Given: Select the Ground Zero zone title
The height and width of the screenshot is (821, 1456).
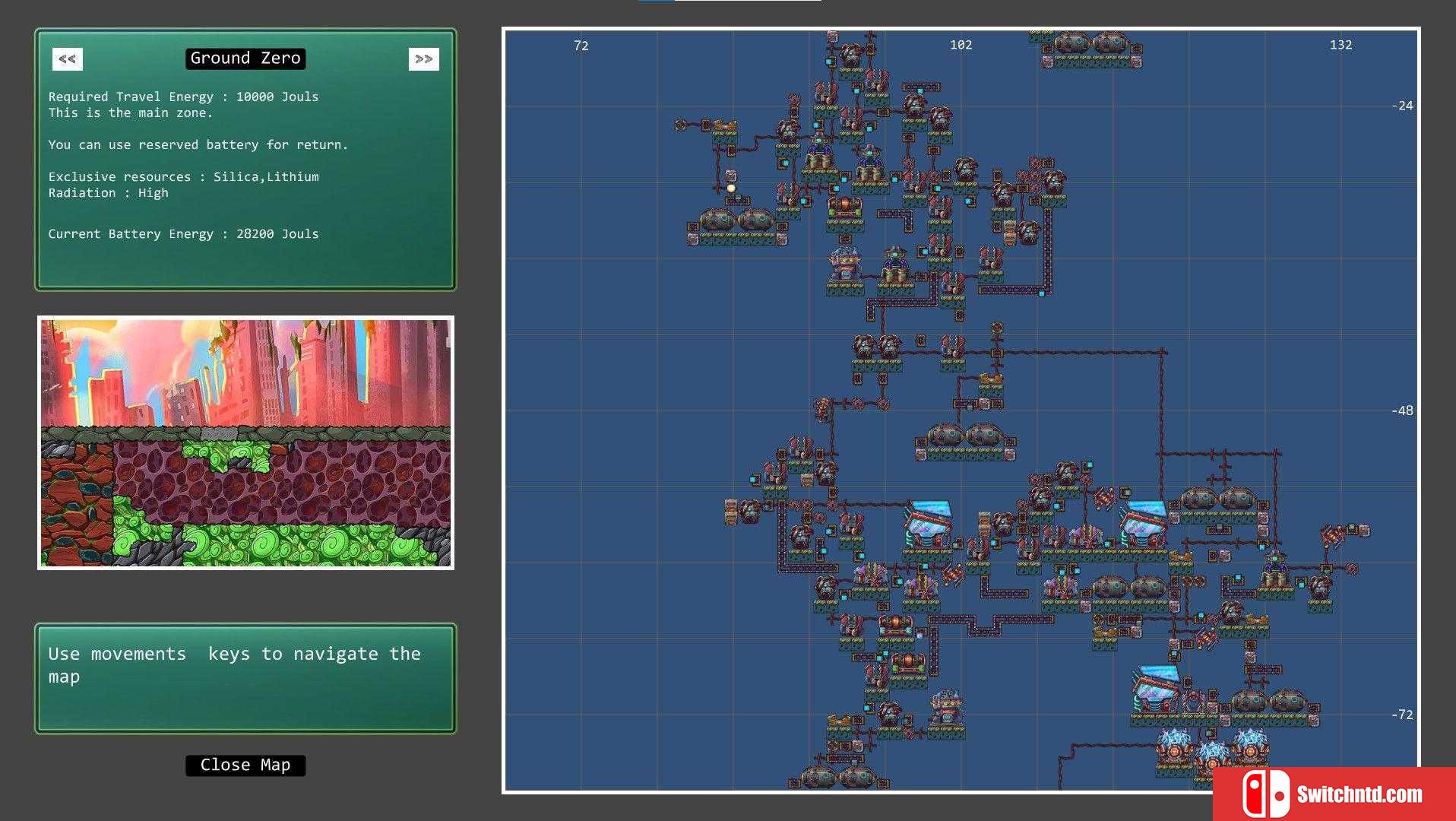Looking at the screenshot, I should pyautogui.click(x=245, y=59).
